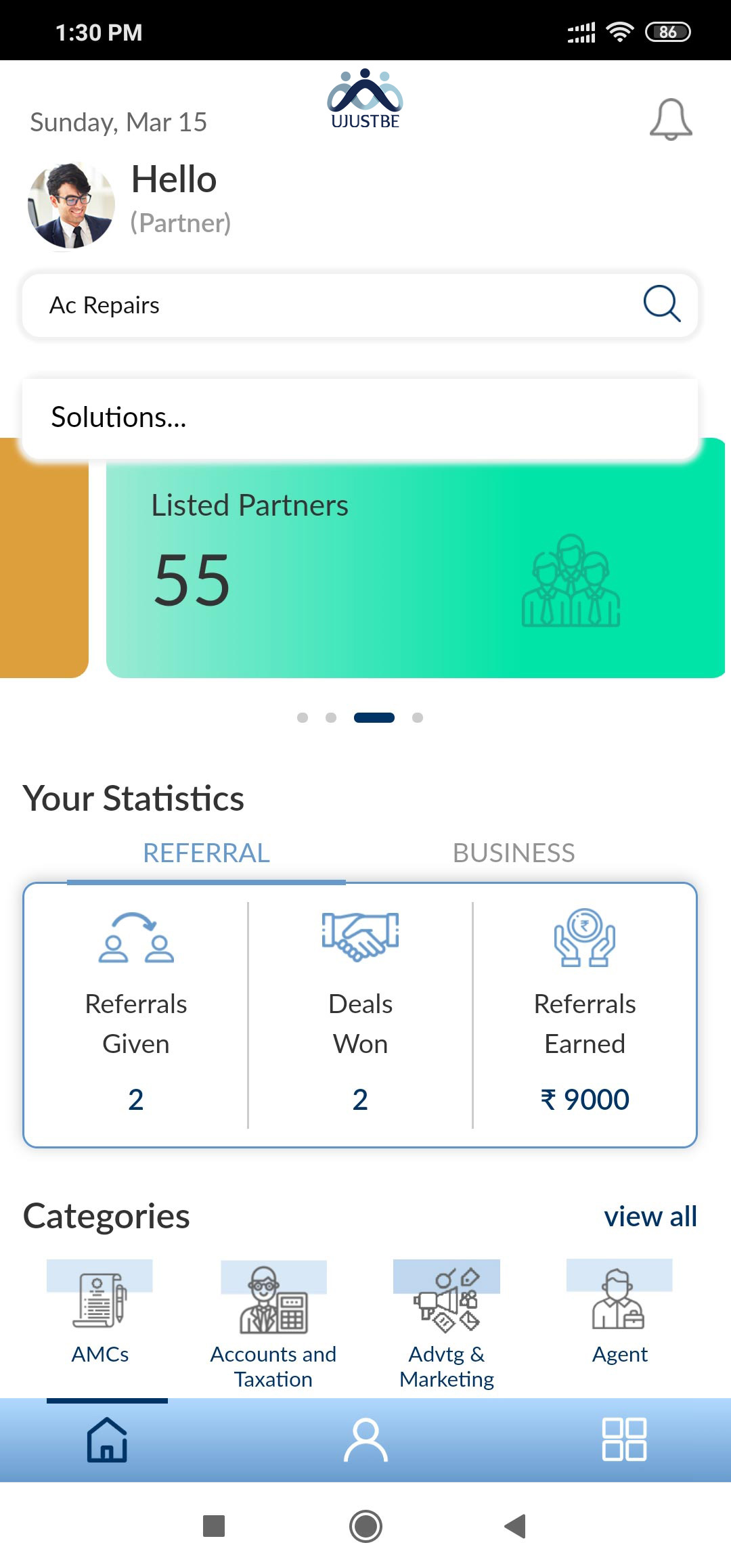Viewport: 731px width, 1568px height.
Task: Open the grid menu in bottom bar
Action: [x=624, y=1439]
